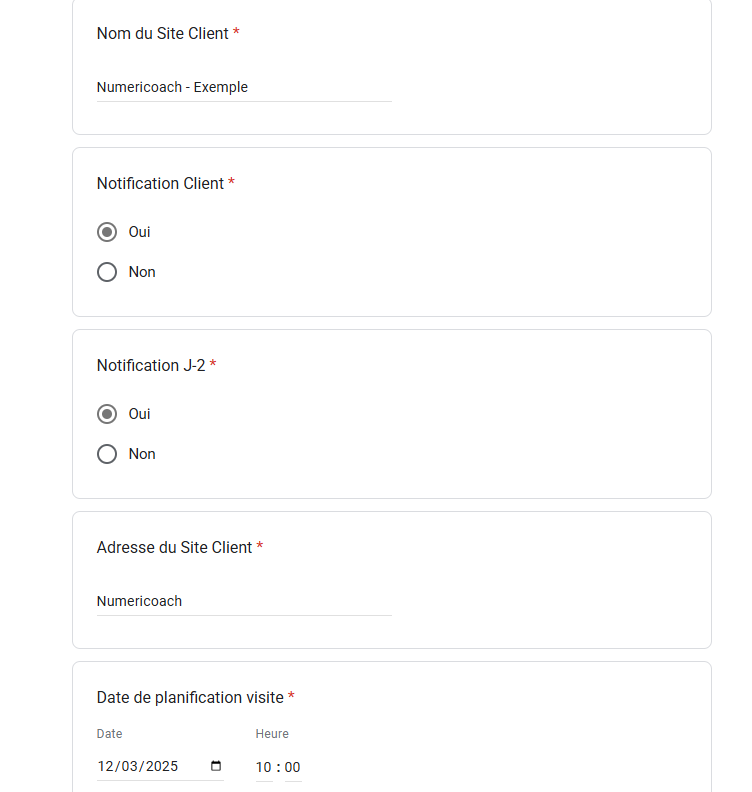Click the Date de planification visite heading

coord(190,698)
